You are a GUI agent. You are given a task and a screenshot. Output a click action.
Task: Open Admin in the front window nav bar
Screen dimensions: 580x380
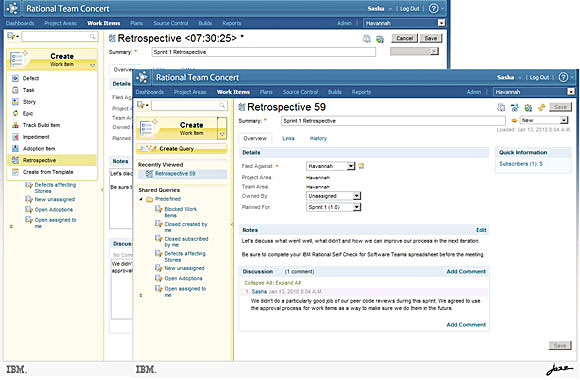coord(474,92)
